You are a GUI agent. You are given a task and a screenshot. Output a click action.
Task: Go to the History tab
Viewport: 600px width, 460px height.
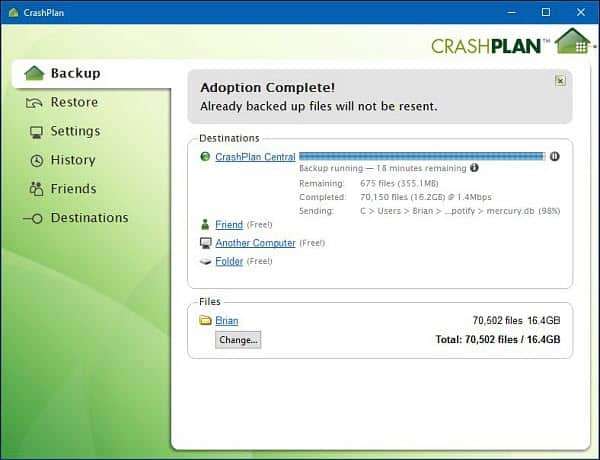pos(73,160)
